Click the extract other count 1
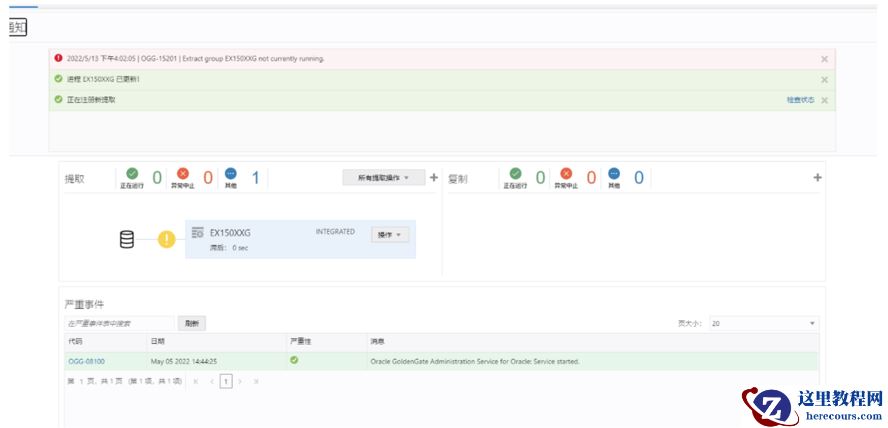 pos(255,178)
